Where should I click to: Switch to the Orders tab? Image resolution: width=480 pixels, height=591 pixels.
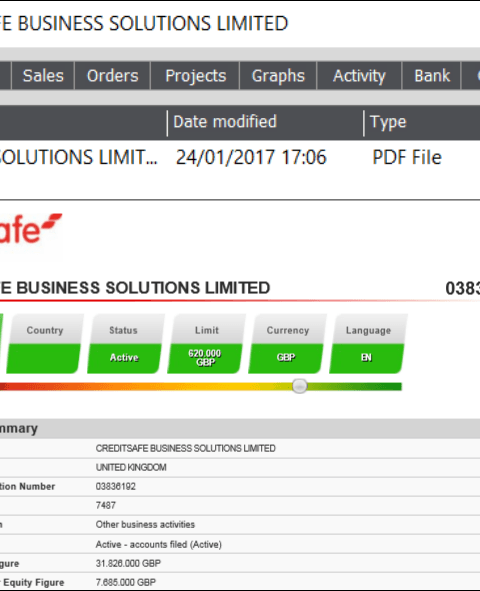tap(113, 76)
